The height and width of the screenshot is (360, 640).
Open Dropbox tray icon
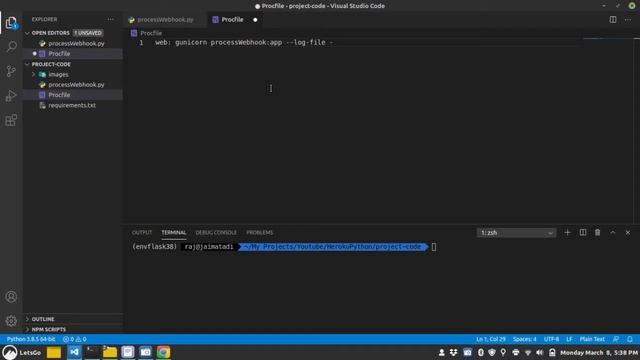click(x=453, y=352)
